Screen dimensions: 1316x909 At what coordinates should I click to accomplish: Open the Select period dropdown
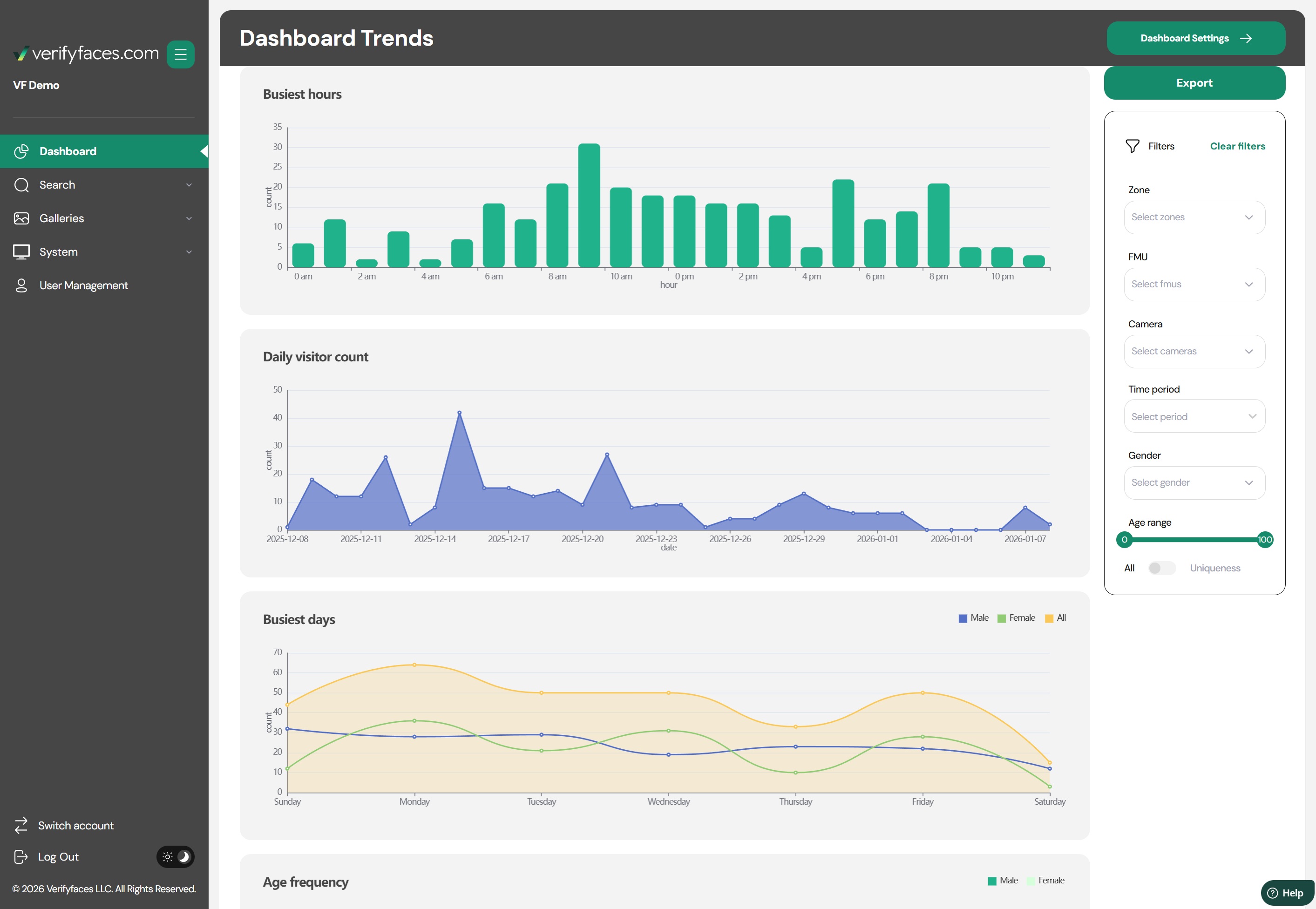[x=1194, y=417]
